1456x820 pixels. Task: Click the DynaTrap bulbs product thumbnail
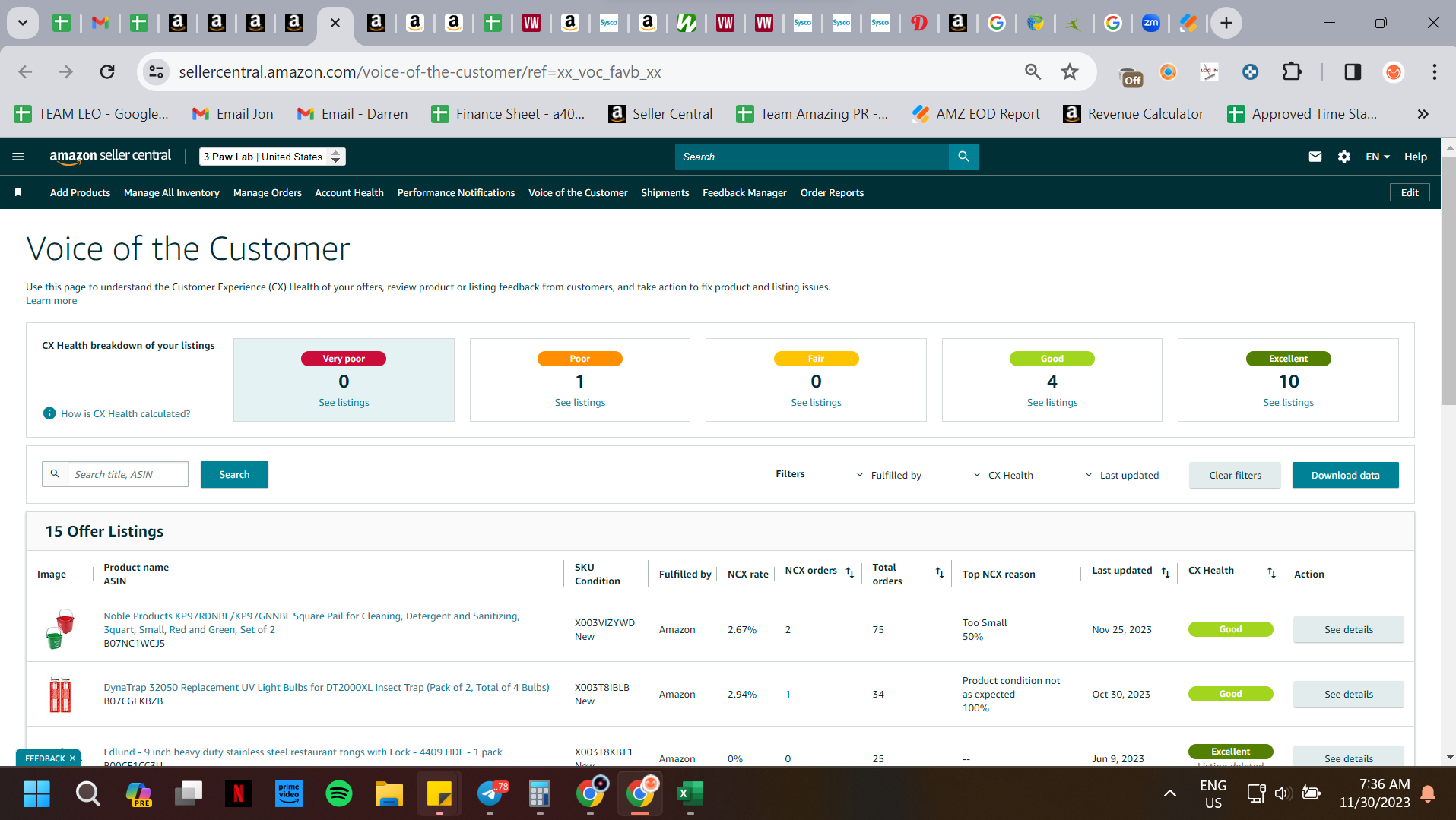60,694
